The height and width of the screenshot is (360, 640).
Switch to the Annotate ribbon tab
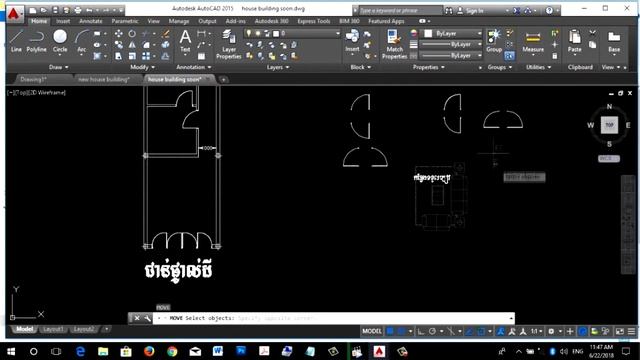(91, 21)
